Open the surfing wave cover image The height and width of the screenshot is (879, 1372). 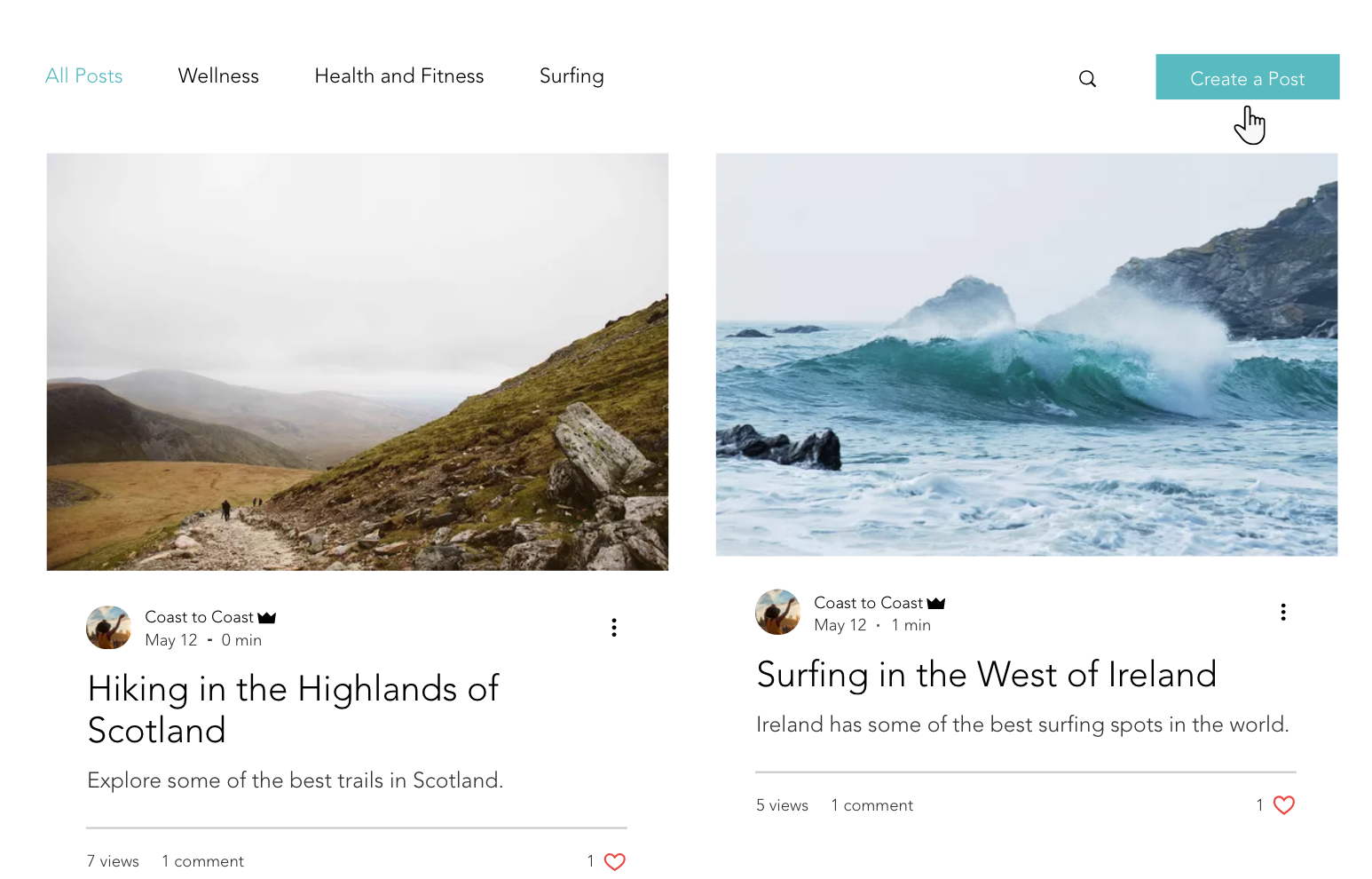click(1026, 355)
